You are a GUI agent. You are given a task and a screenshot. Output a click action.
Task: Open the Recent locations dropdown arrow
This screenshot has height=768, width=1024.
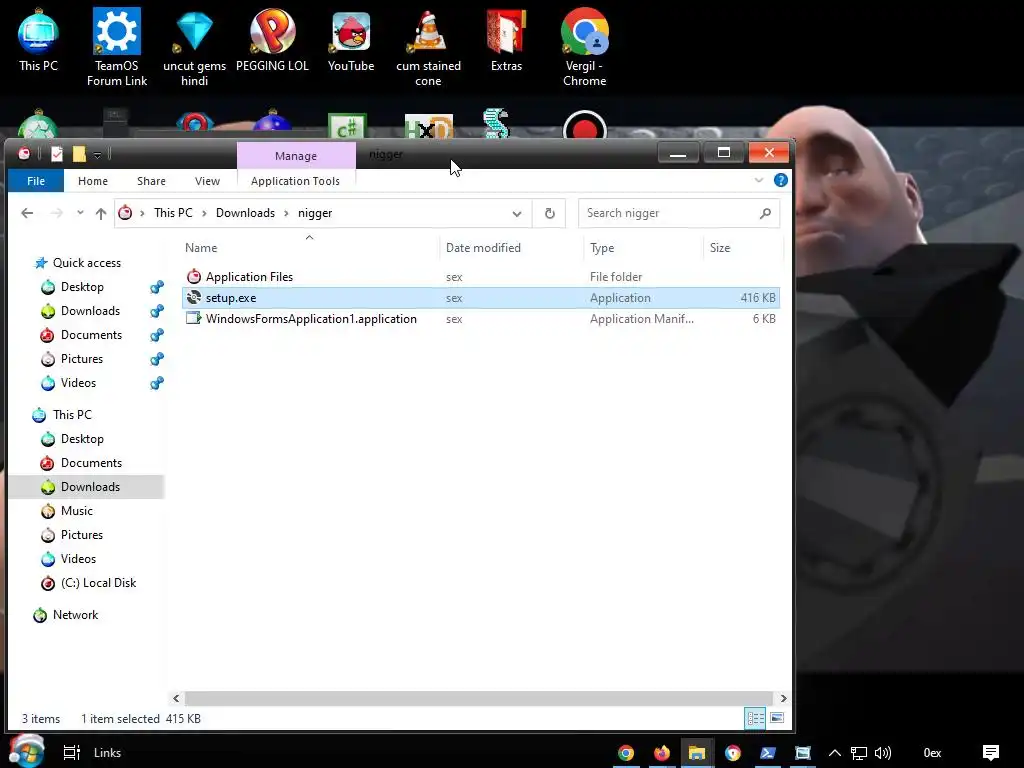tap(80, 213)
